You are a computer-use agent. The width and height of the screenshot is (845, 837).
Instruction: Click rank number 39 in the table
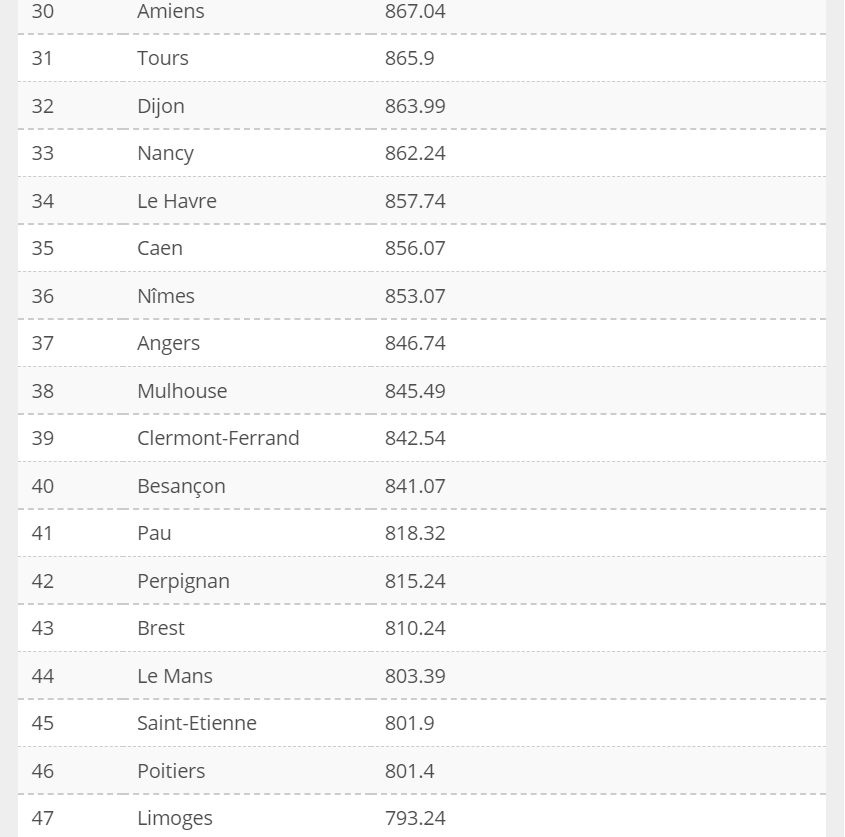coord(42,438)
